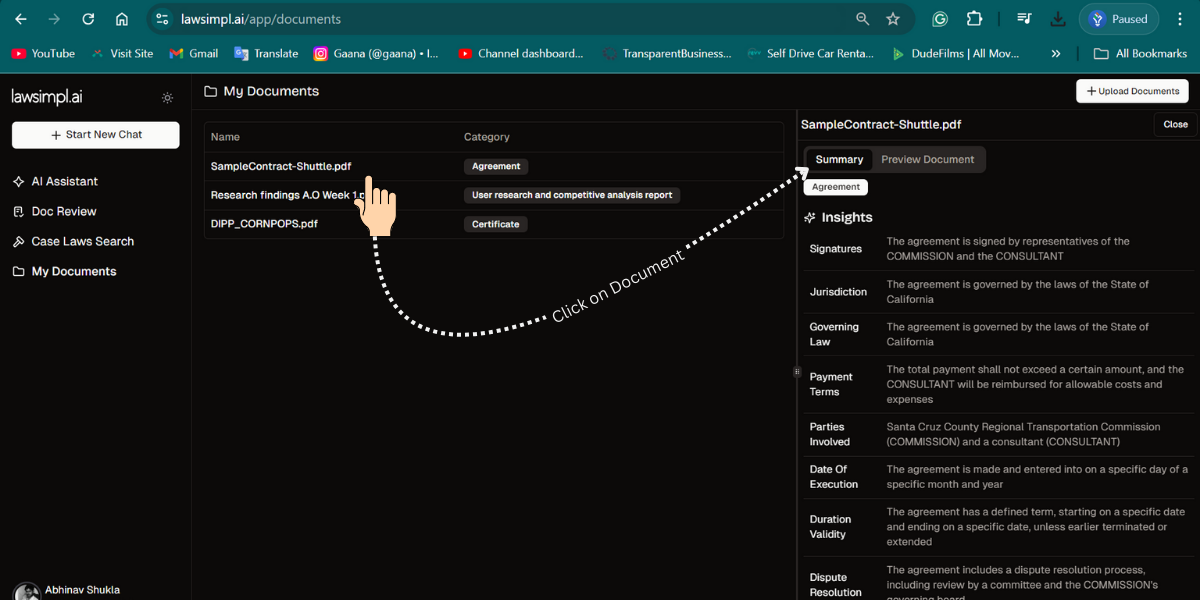Image resolution: width=1200 pixels, height=600 pixels.
Task: Click the Signatures insight label
Action: (836, 249)
